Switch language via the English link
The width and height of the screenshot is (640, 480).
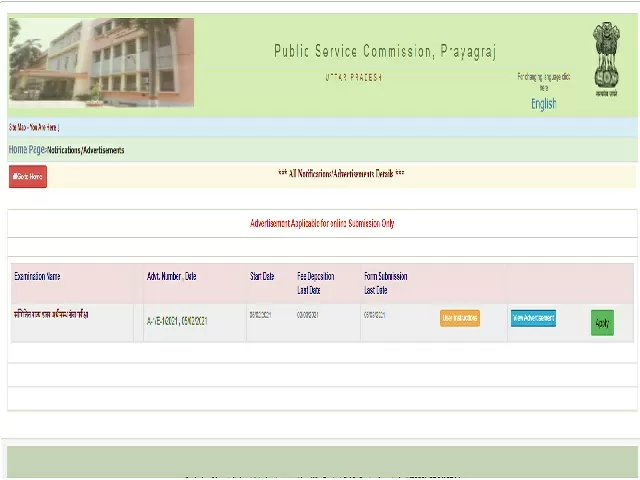pos(543,104)
